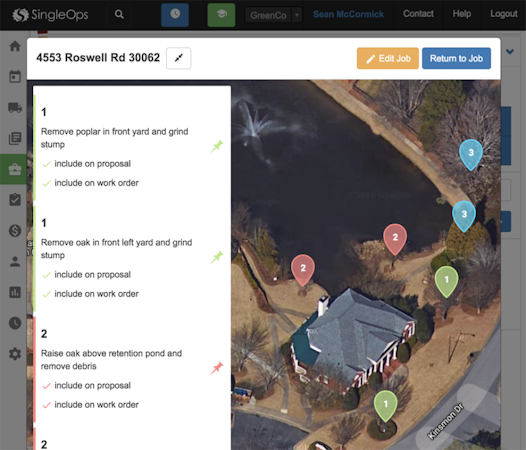526x450 pixels.
Task: Open the Help menu item
Action: pyautogui.click(x=462, y=14)
